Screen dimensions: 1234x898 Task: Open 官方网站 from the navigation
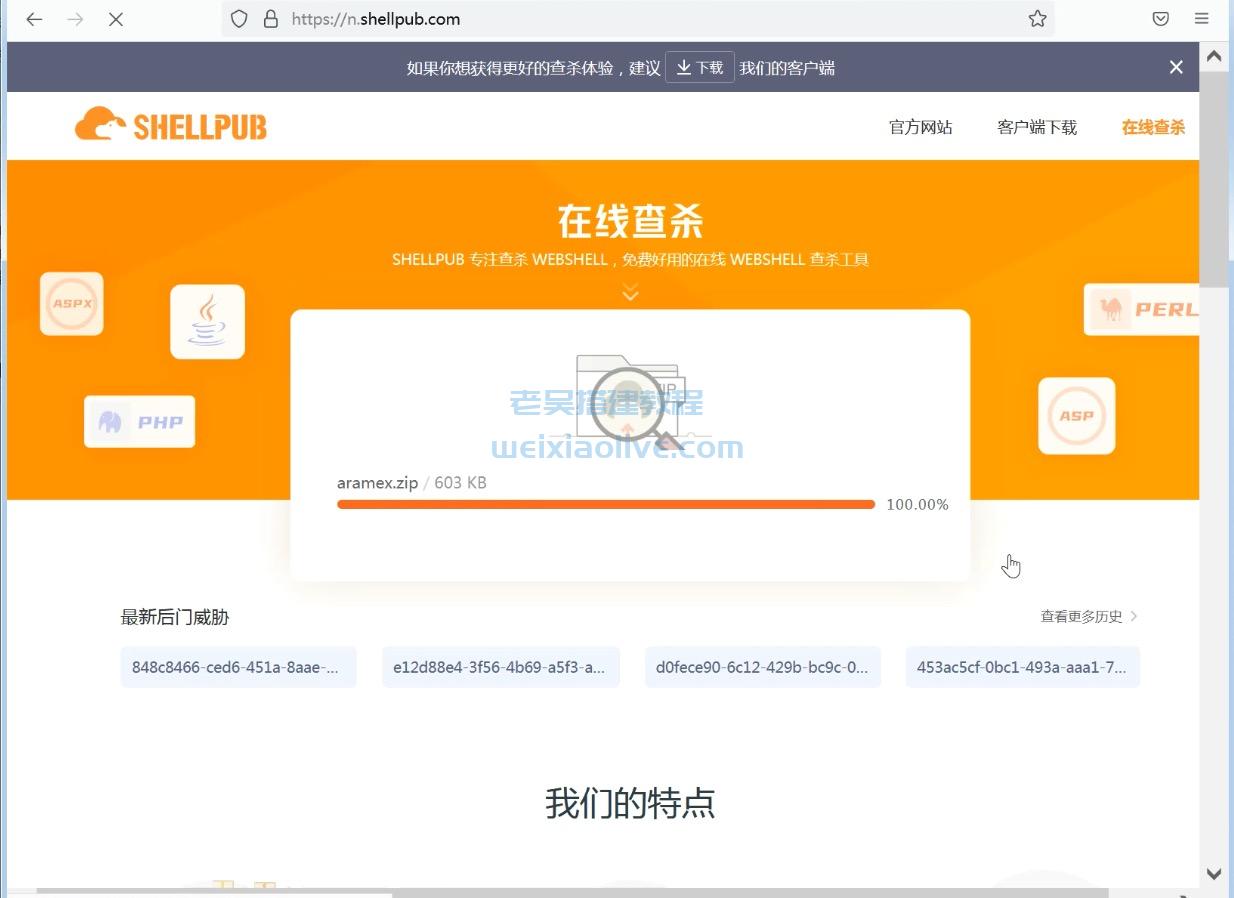coord(920,127)
